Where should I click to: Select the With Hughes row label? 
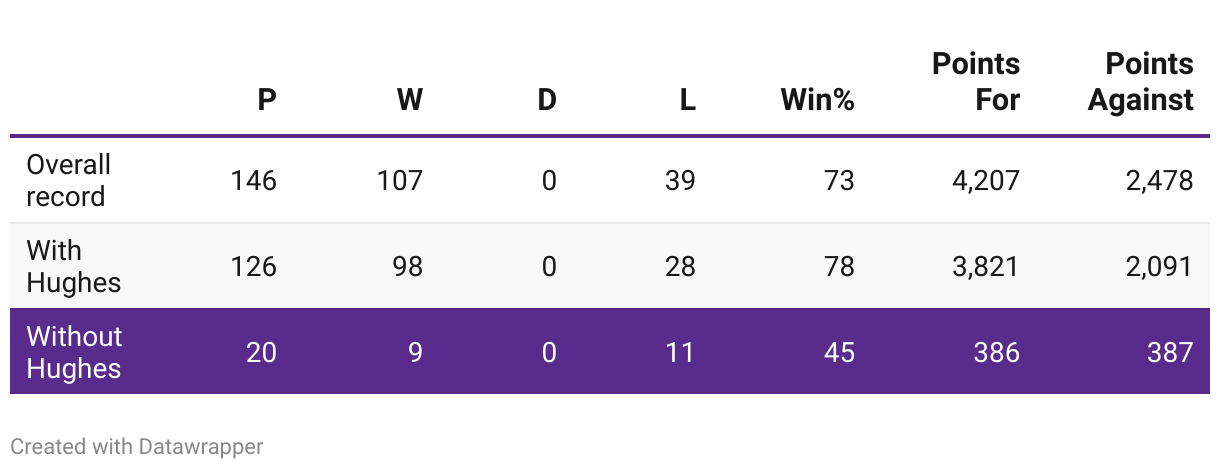click(x=73, y=266)
